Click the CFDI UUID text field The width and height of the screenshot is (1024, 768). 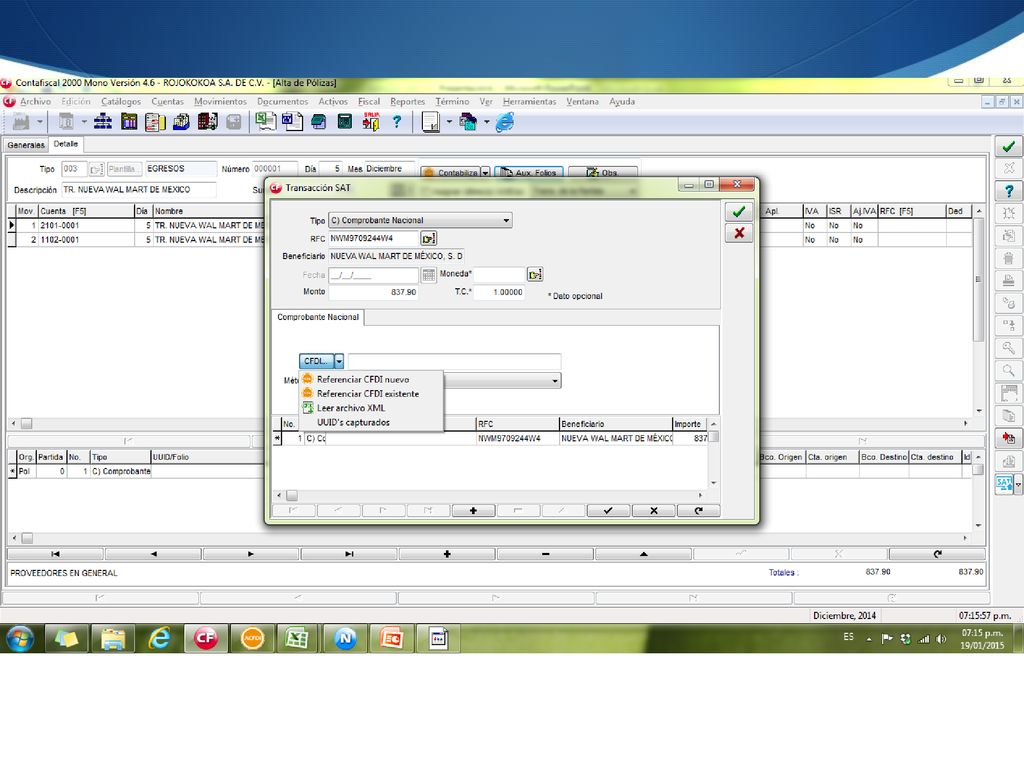[x=455, y=360]
